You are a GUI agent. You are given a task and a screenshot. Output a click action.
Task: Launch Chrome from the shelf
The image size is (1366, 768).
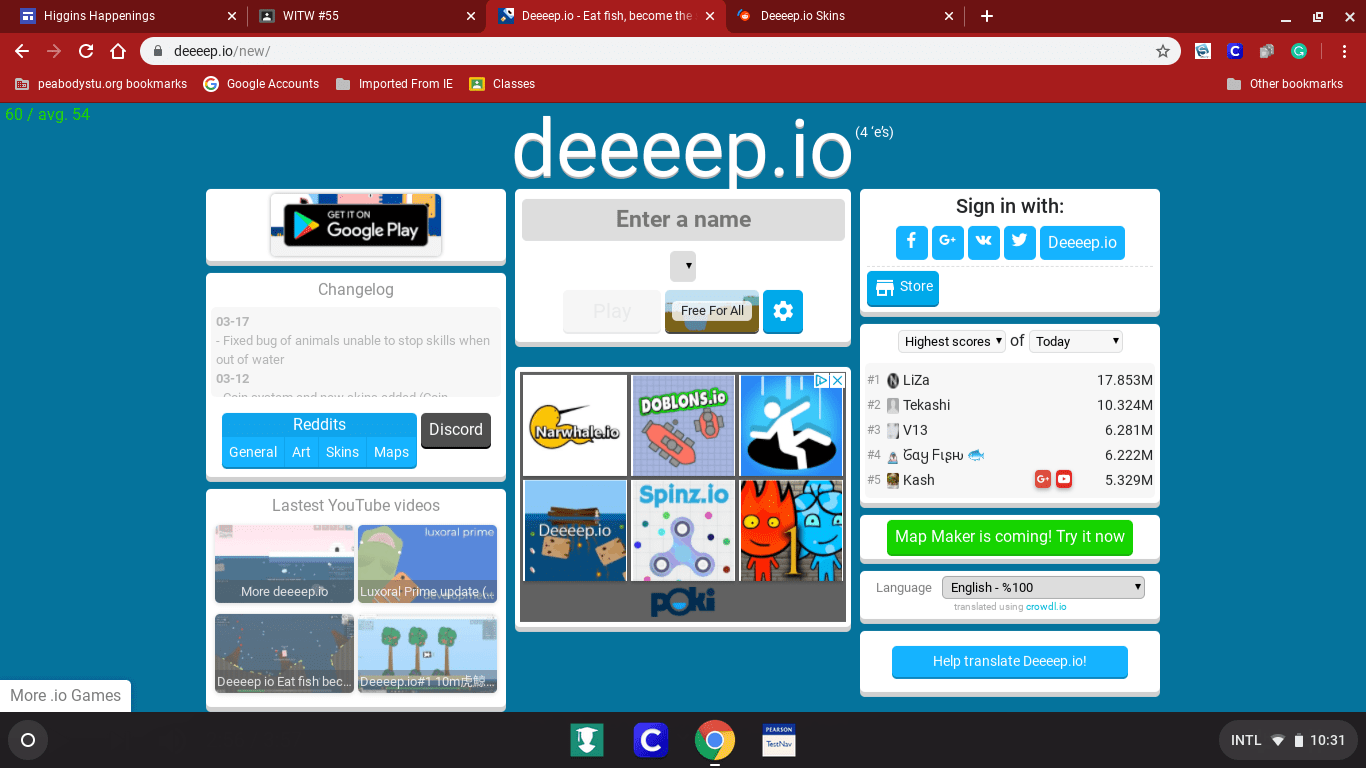coord(715,740)
